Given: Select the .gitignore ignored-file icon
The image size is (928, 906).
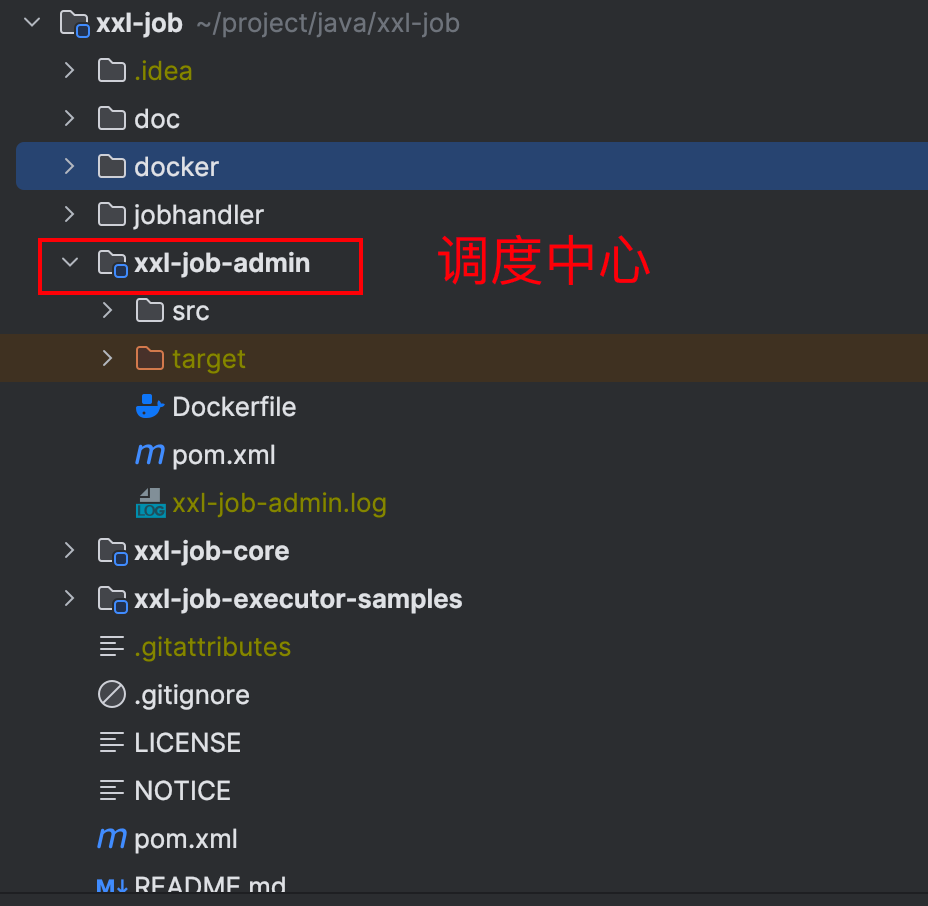Looking at the screenshot, I should [x=112, y=694].
